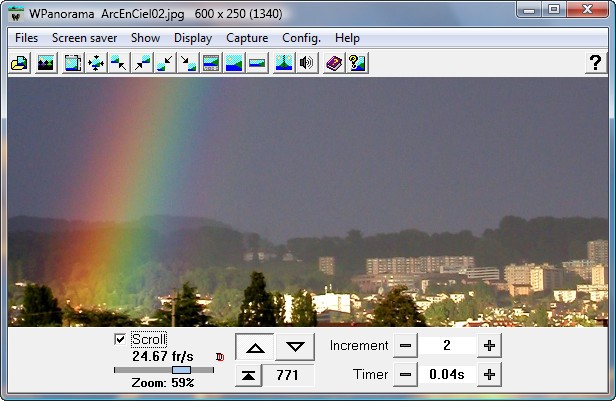Click the scrolling picture frame toolbar icon
Image resolution: width=616 pixels, height=401 pixels.
[73, 63]
